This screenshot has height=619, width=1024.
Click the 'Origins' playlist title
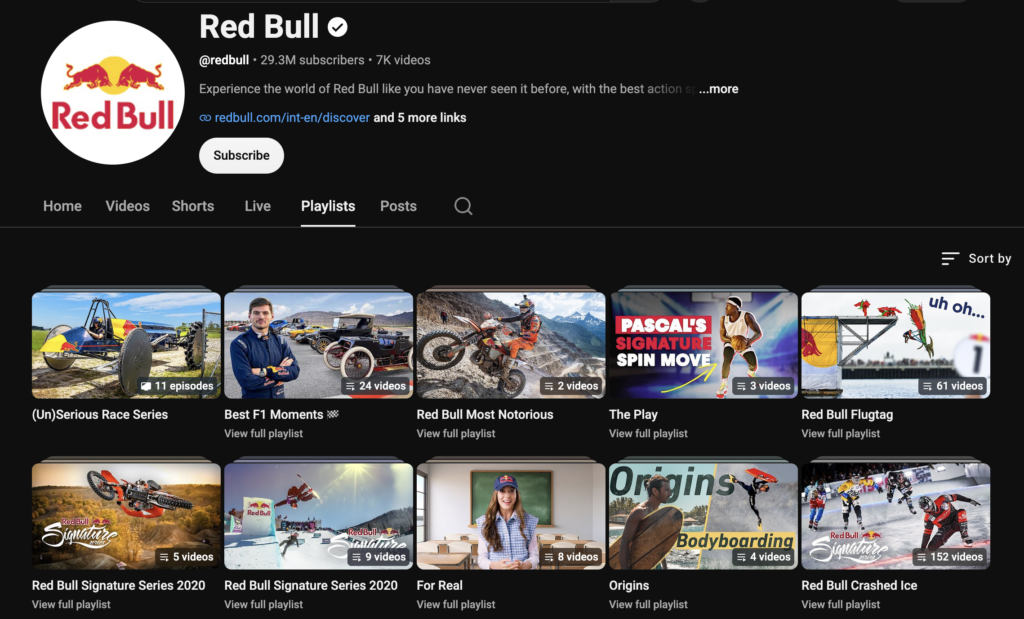click(x=629, y=586)
